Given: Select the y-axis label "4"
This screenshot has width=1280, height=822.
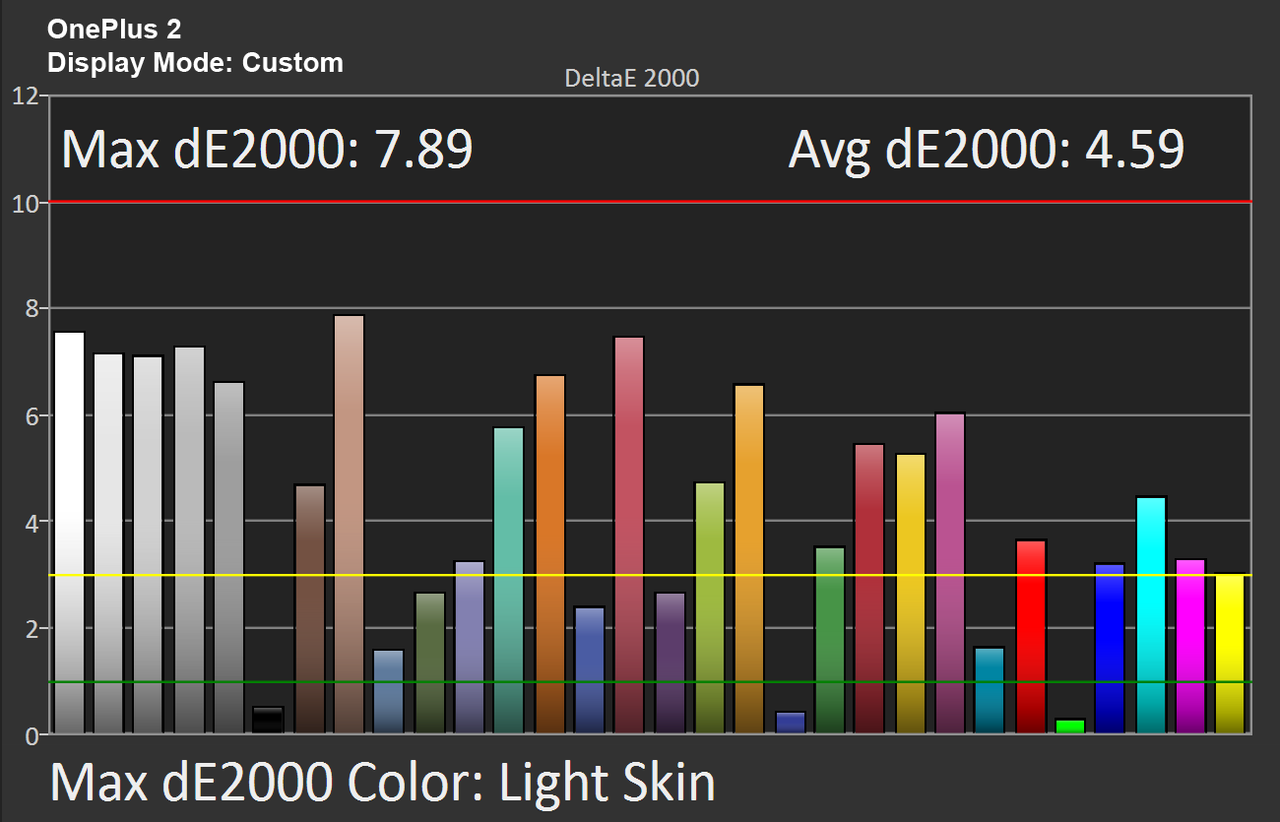Looking at the screenshot, I should click(31, 523).
